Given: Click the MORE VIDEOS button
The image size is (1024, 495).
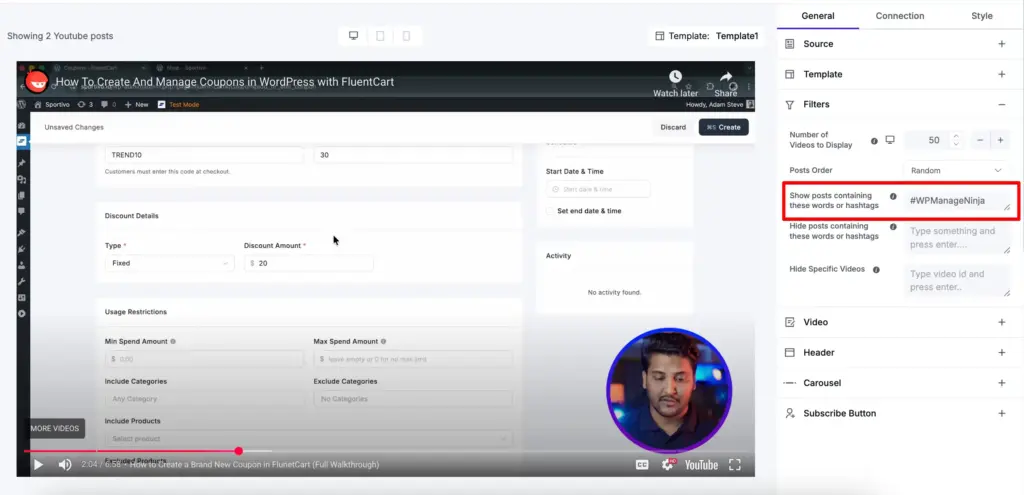Looking at the screenshot, I should (55, 428).
